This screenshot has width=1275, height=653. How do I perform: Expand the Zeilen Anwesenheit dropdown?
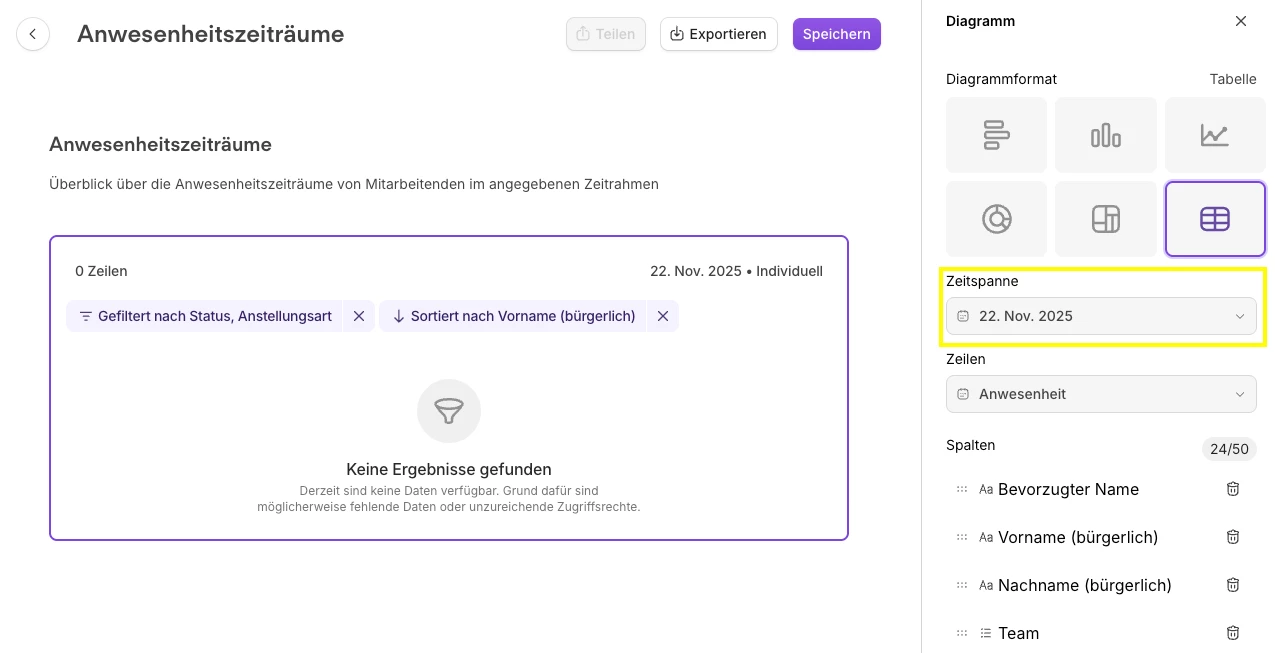pos(1101,394)
